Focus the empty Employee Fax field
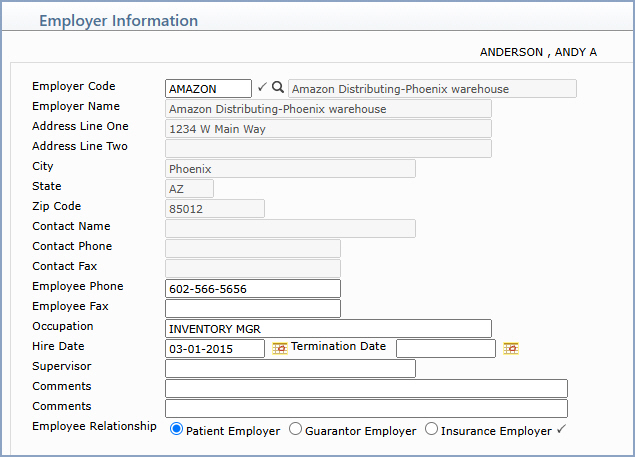Screen dimensions: 635x457 (x=253, y=308)
